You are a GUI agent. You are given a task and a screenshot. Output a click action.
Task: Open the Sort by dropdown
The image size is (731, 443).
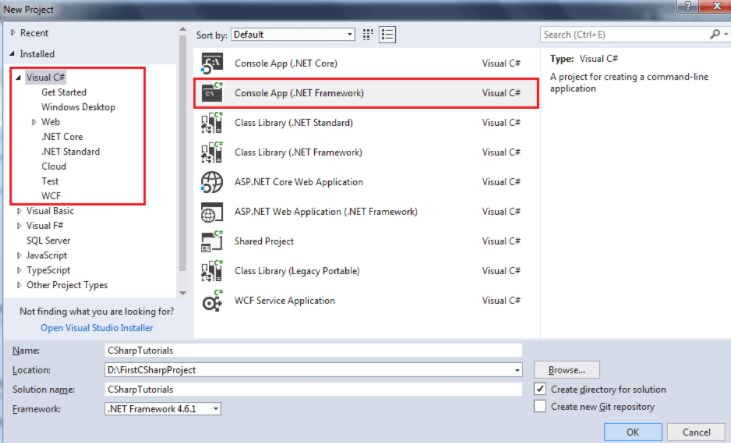click(292, 35)
